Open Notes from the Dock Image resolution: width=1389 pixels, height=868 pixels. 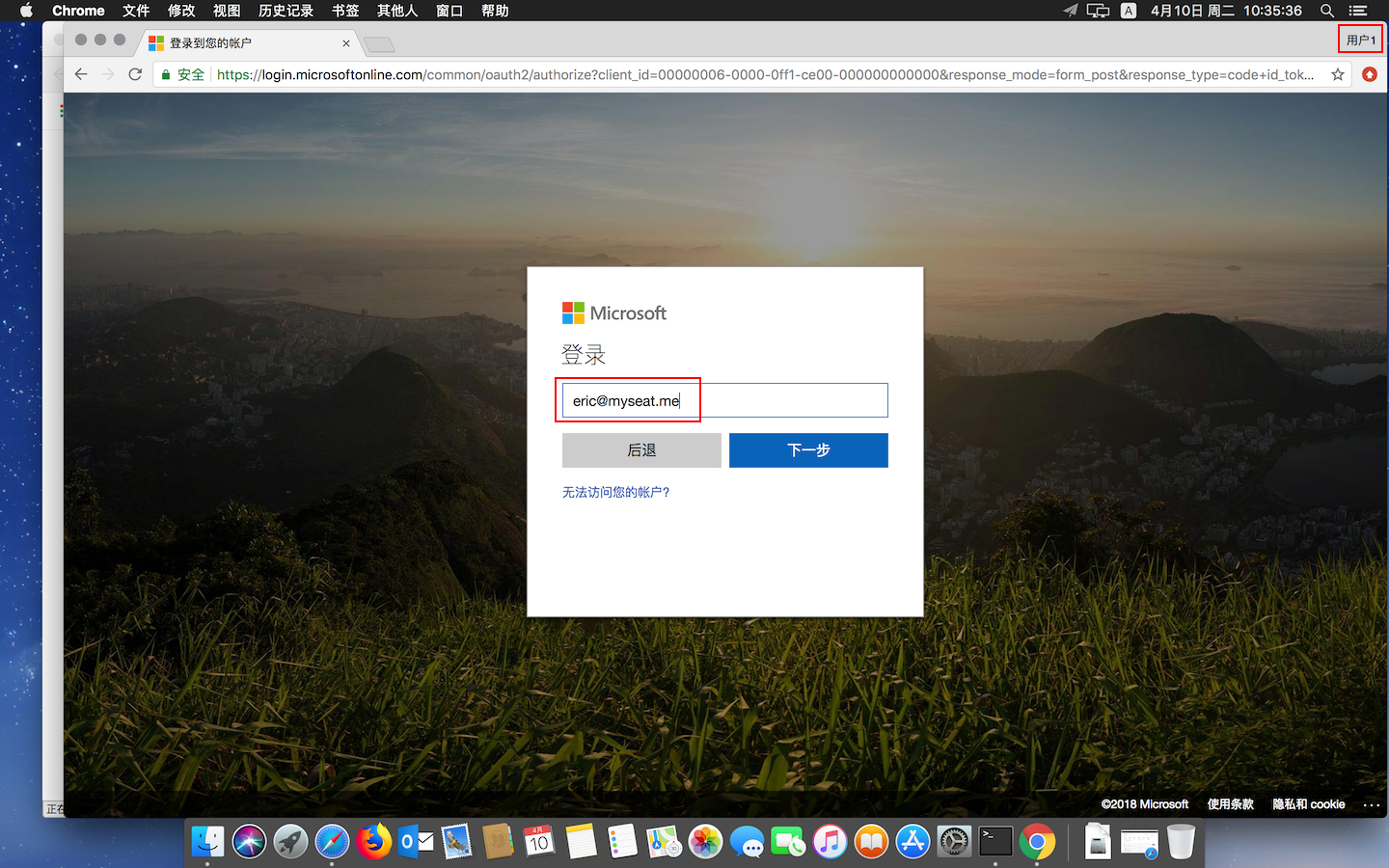581,842
